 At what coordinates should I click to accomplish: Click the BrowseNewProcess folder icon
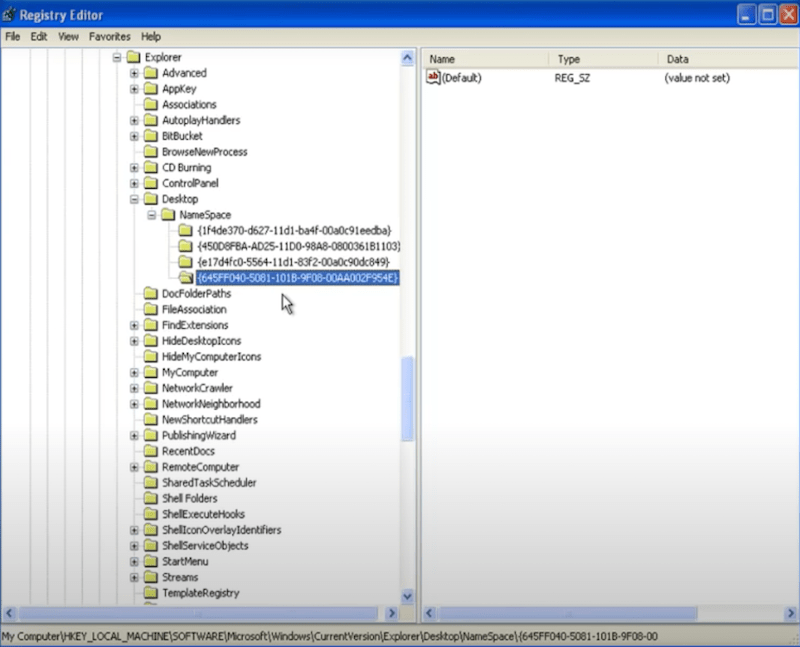click(151, 152)
